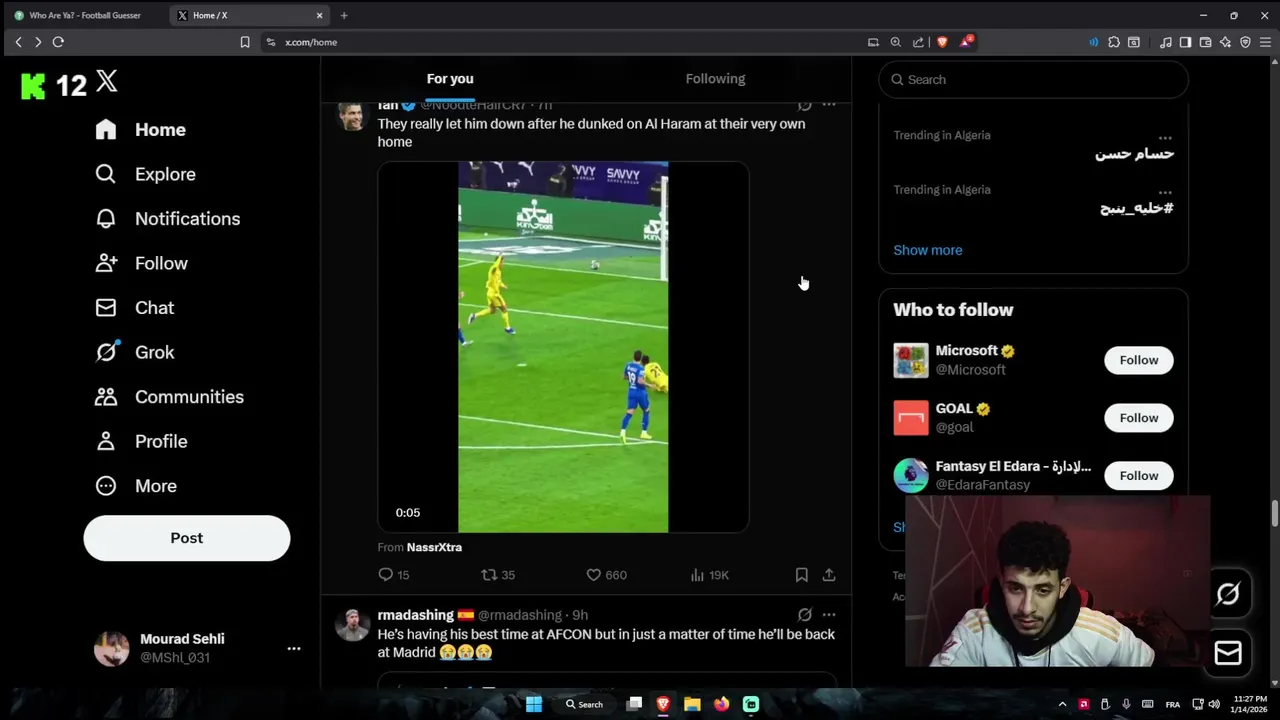The height and width of the screenshot is (720, 1280).
Task: Like the post with 660 likes
Action: point(606,575)
